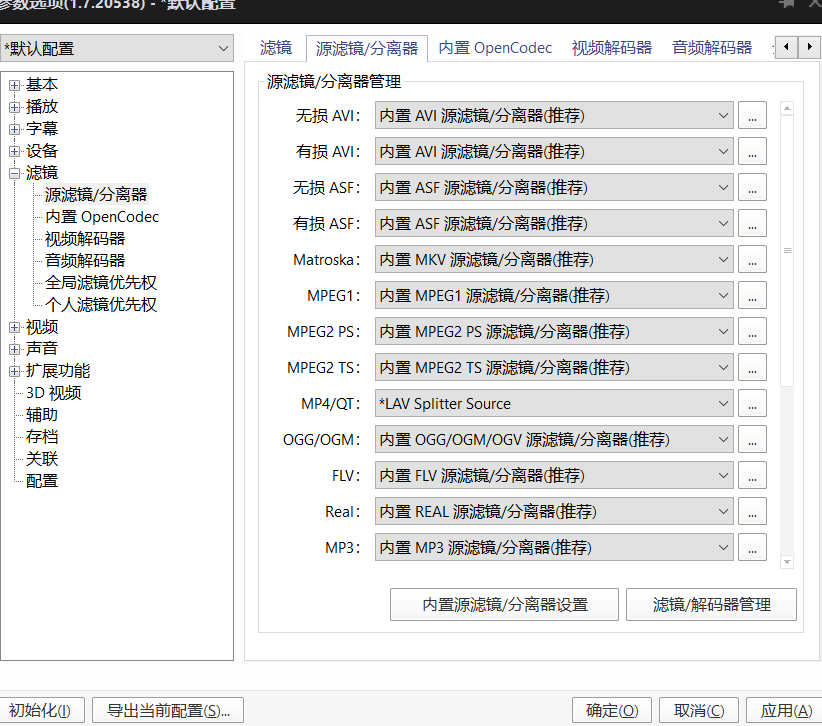
Task: Open the Matroska splitter dropdown
Action: 554,259
